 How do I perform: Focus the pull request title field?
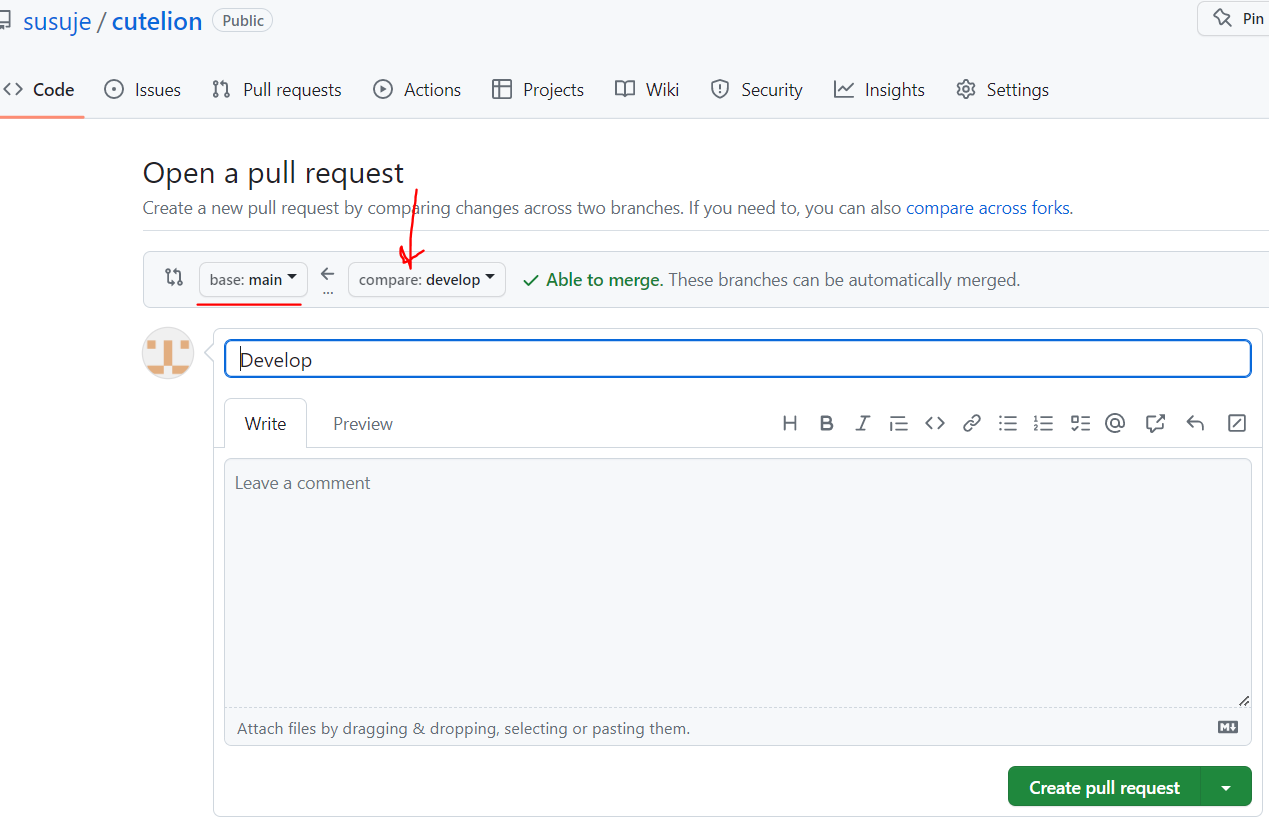point(738,359)
